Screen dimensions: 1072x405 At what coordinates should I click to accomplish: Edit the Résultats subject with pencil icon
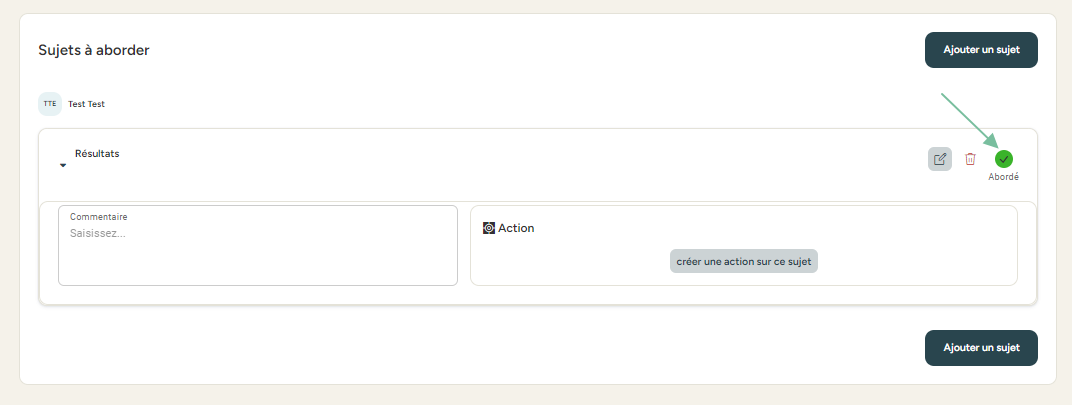click(x=940, y=159)
